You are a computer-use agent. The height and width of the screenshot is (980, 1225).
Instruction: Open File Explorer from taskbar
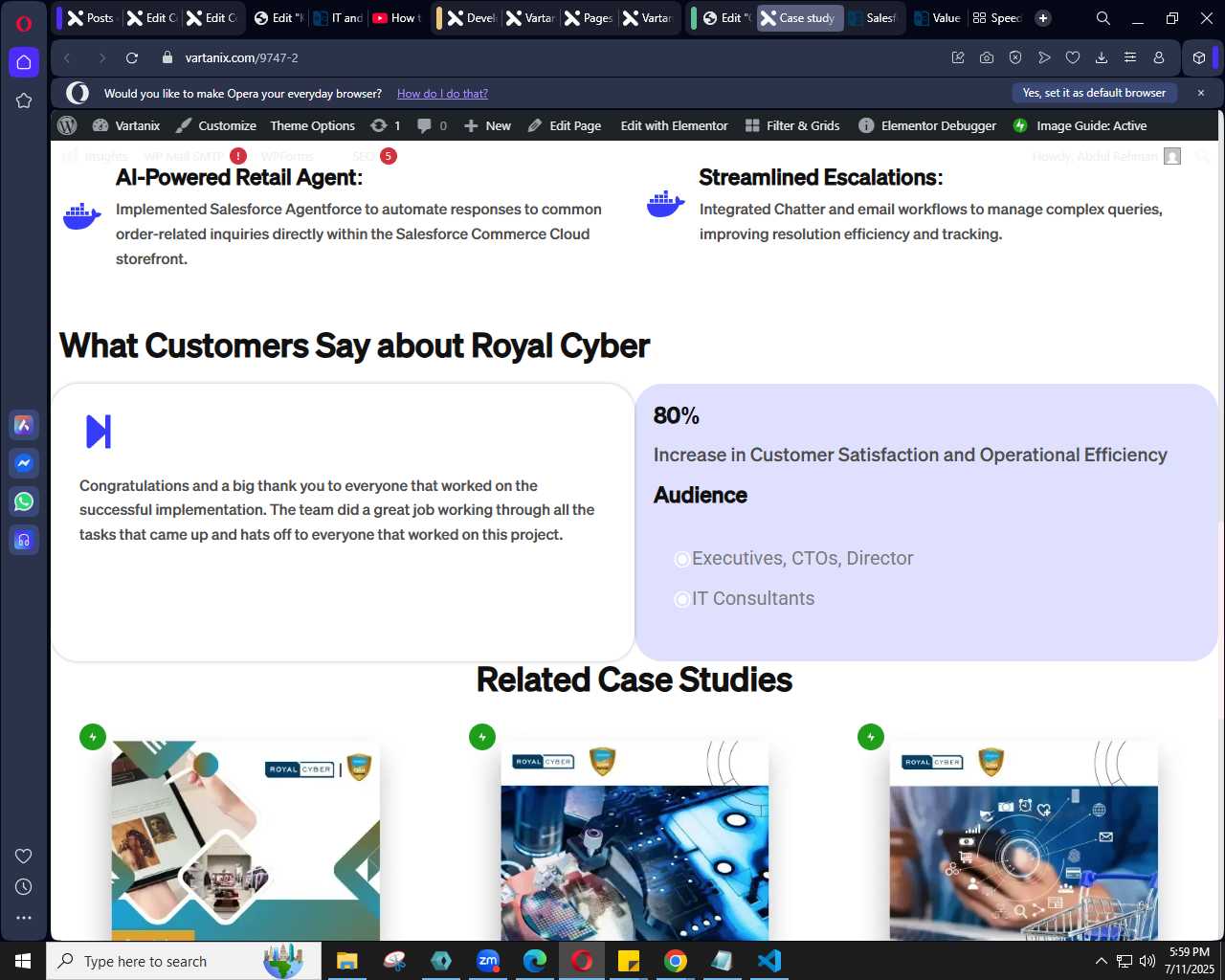pyautogui.click(x=346, y=961)
